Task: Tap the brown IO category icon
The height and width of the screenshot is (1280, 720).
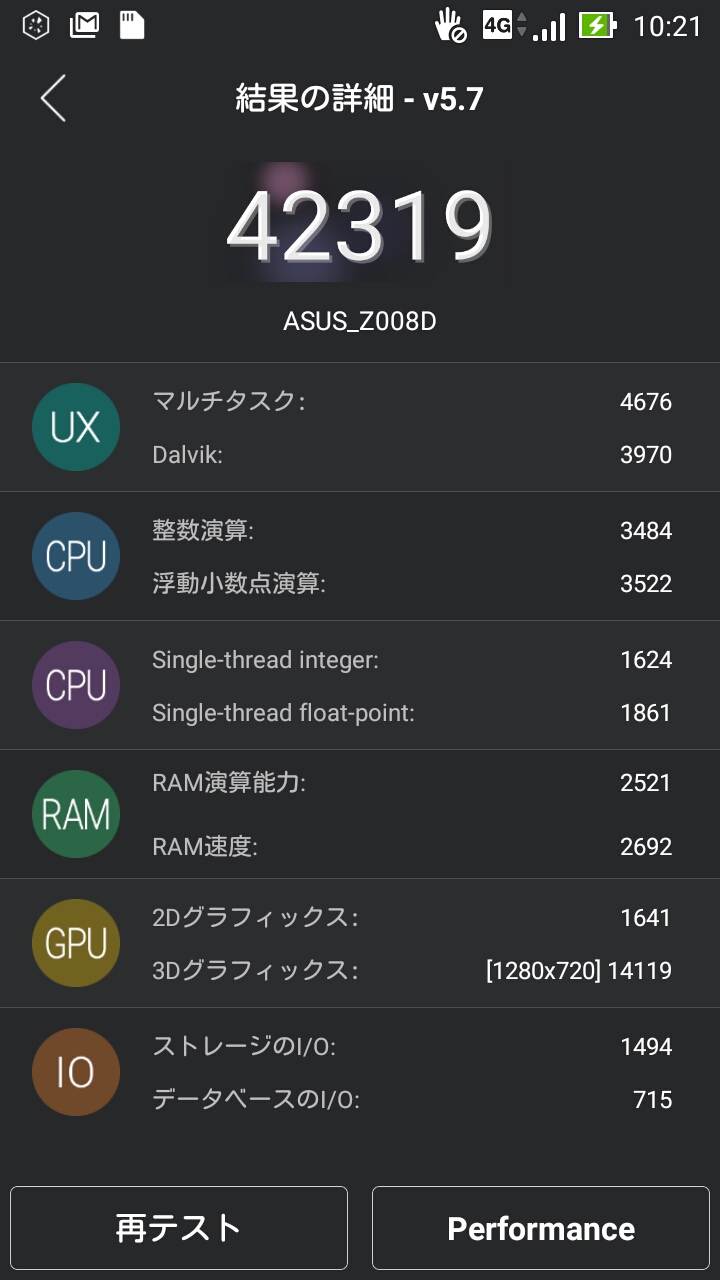Action: (76, 1072)
